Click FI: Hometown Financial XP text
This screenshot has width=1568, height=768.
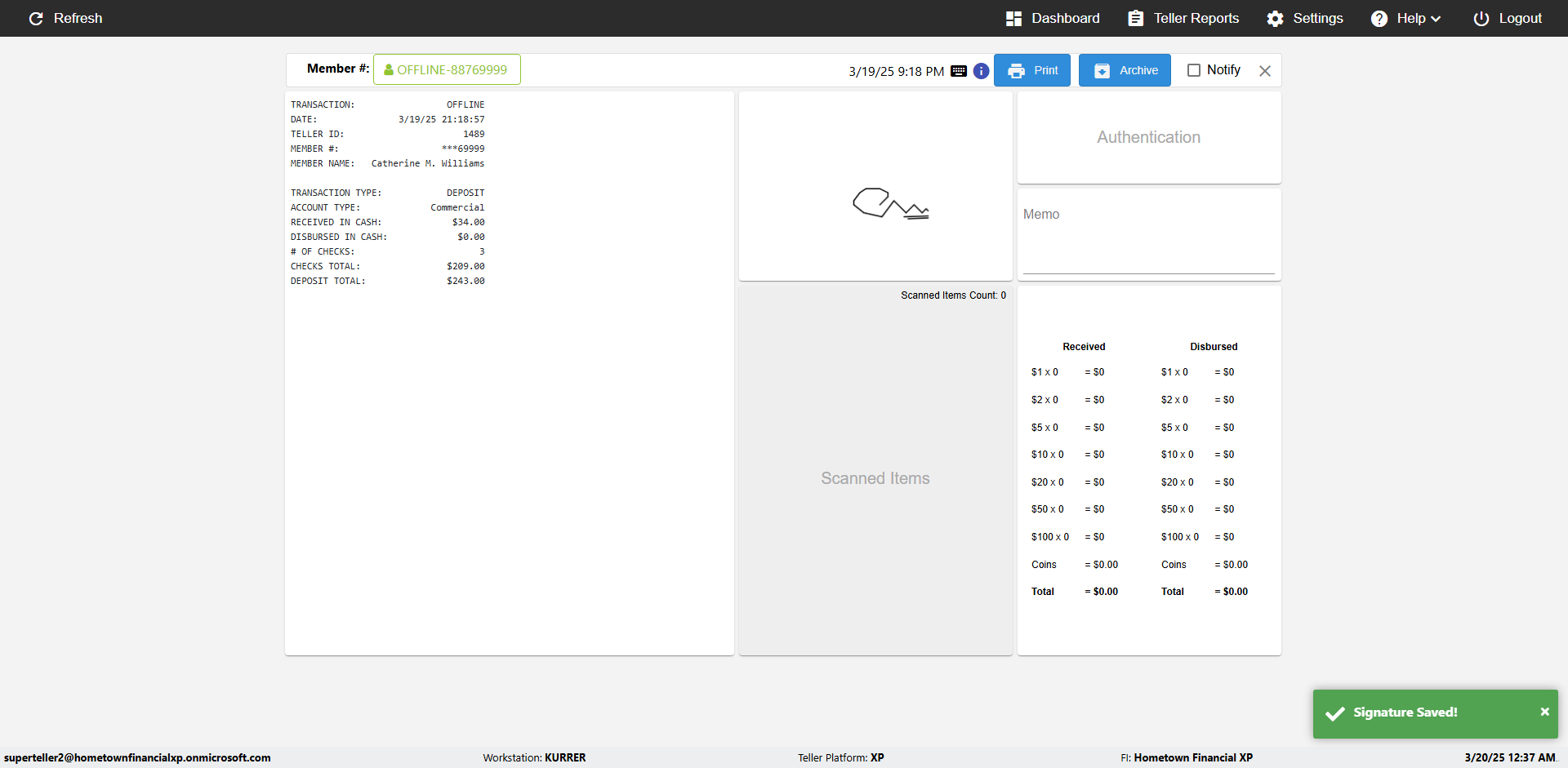click(1186, 757)
